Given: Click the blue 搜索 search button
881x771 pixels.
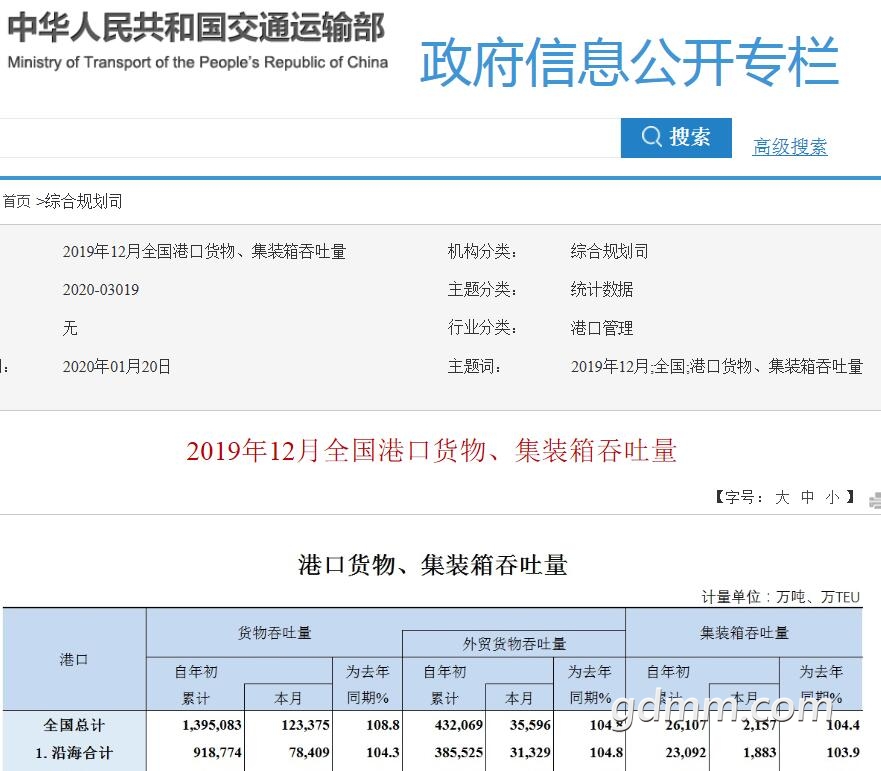Looking at the screenshot, I should click(x=676, y=138).
